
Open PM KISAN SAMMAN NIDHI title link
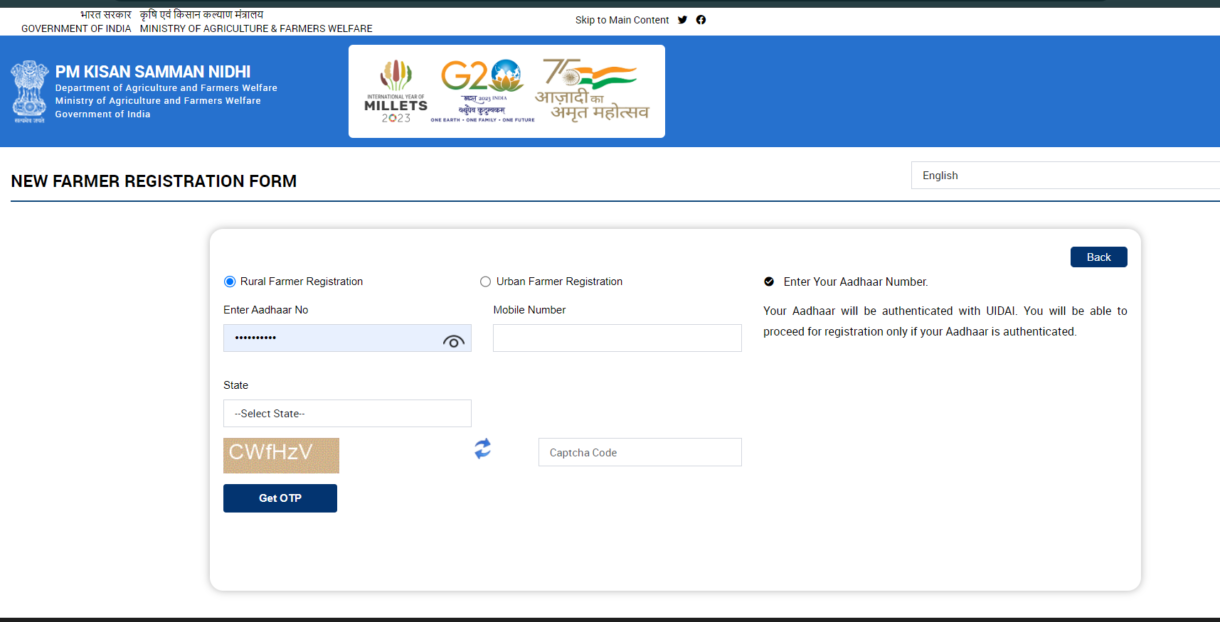[x=153, y=72]
